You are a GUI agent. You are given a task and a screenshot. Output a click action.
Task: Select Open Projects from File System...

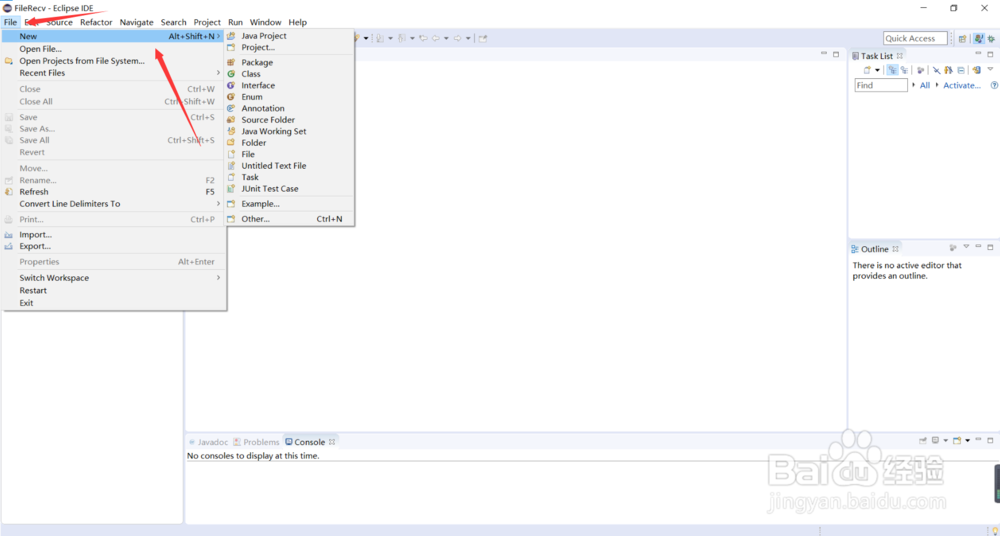[x=114, y=61]
